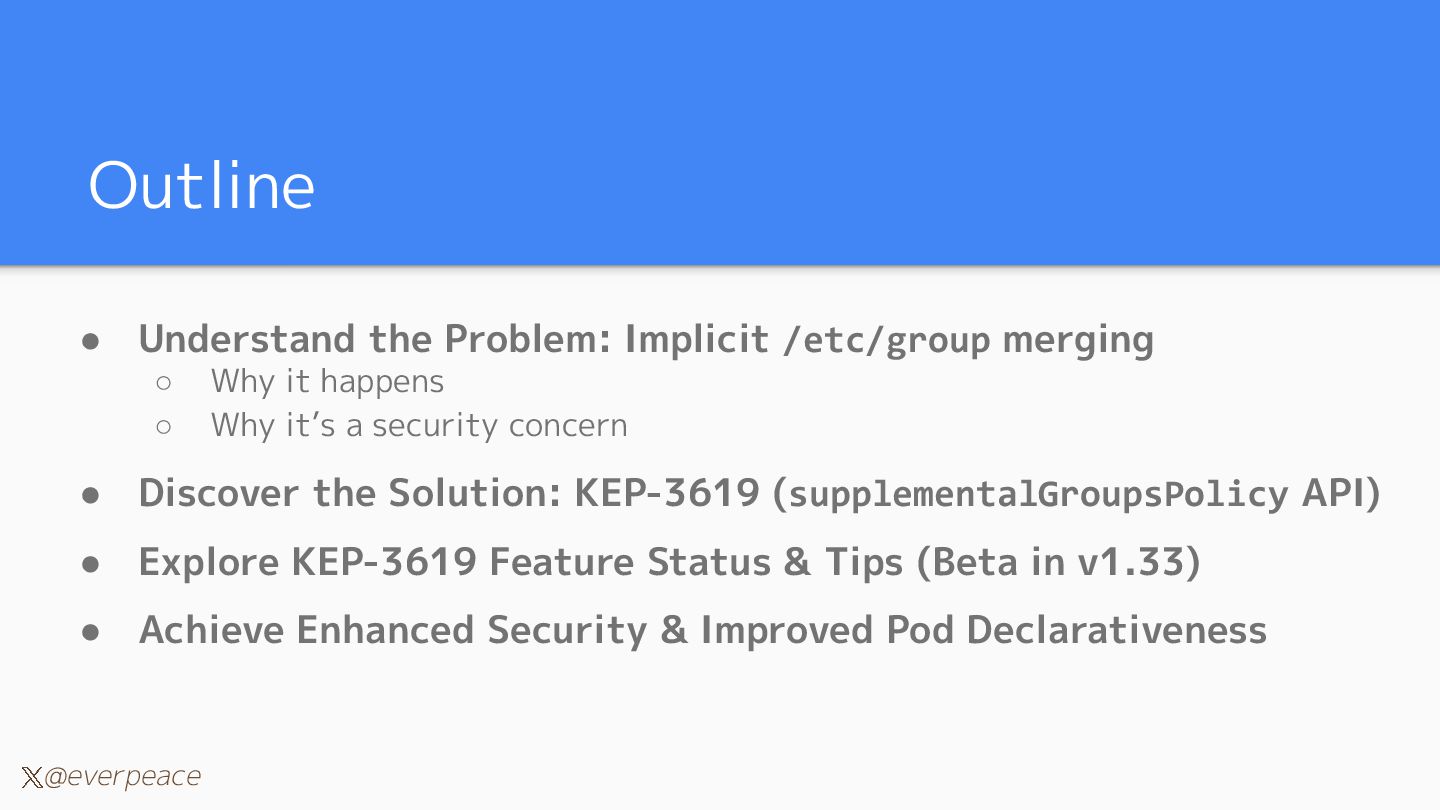
Task: Click the "Why it's a security concern" sub-item
Action: 419,425
